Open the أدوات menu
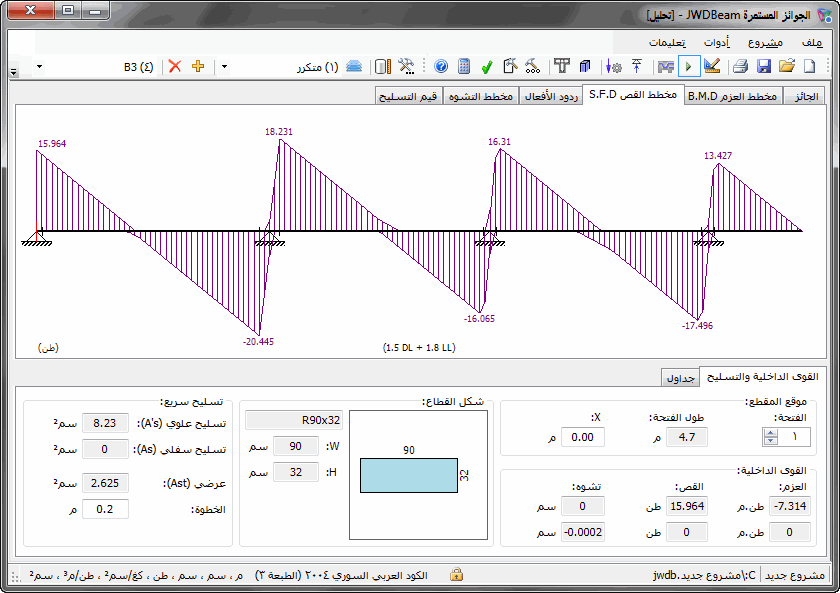Image resolution: width=840 pixels, height=593 pixels. tap(716, 42)
